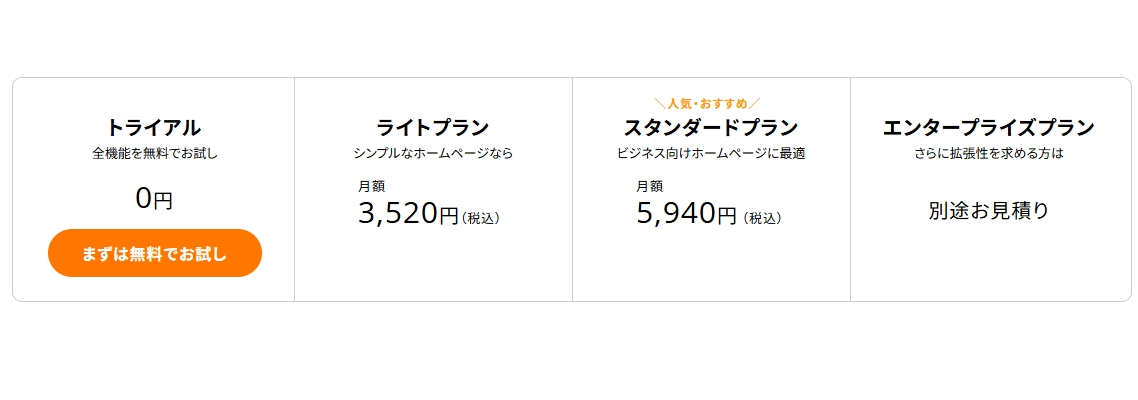Click the 3,520円 monthly price
The width and height of the screenshot is (1138, 400).
[407, 213]
